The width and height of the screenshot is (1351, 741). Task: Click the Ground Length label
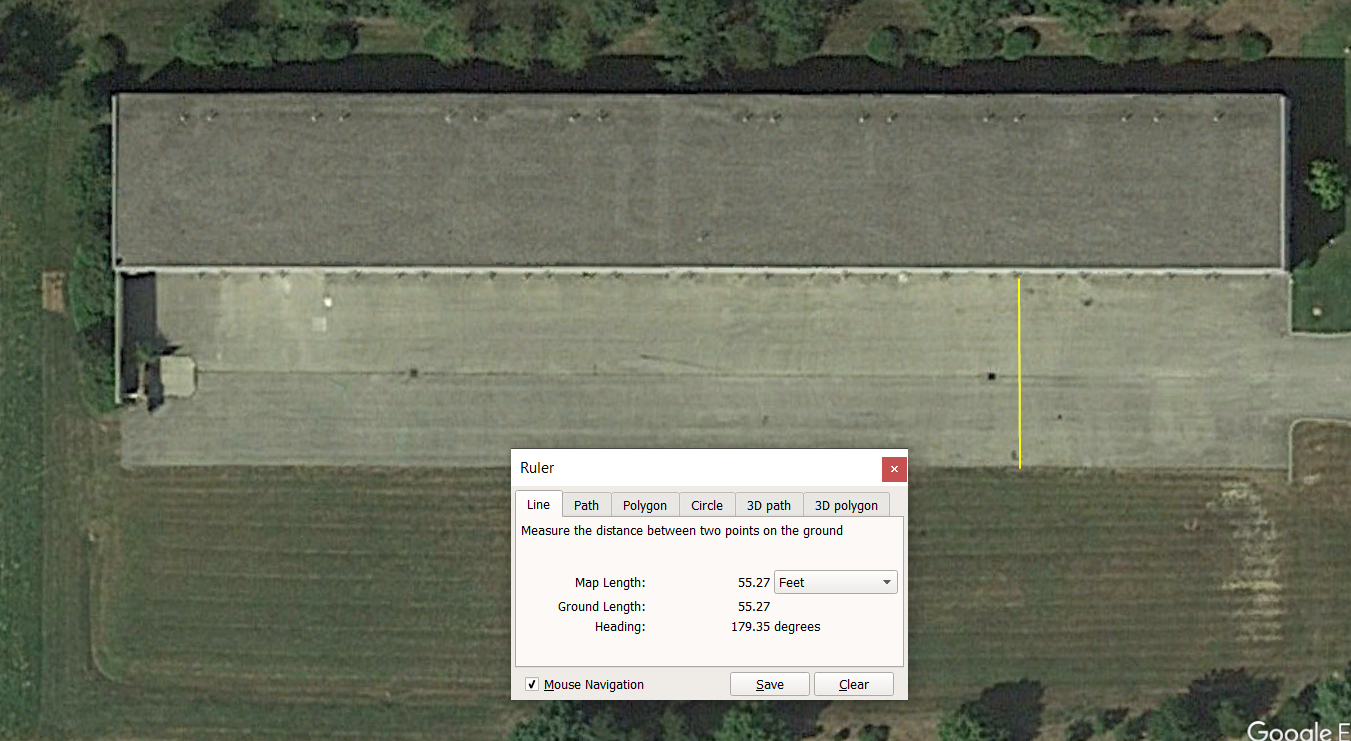pos(601,607)
